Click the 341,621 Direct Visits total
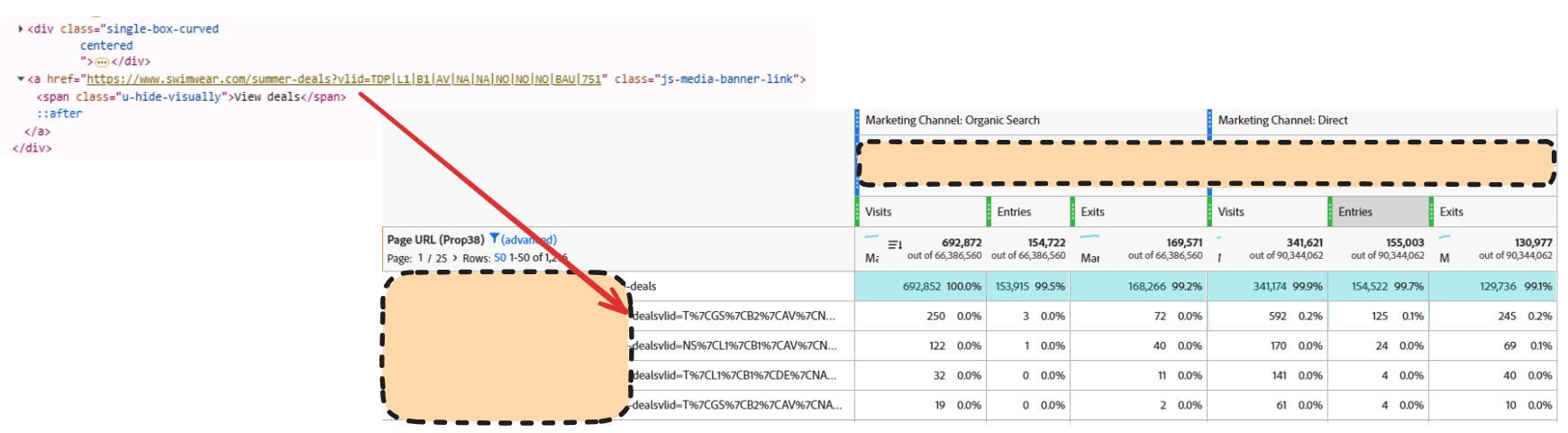1568x433 pixels. (1305, 243)
